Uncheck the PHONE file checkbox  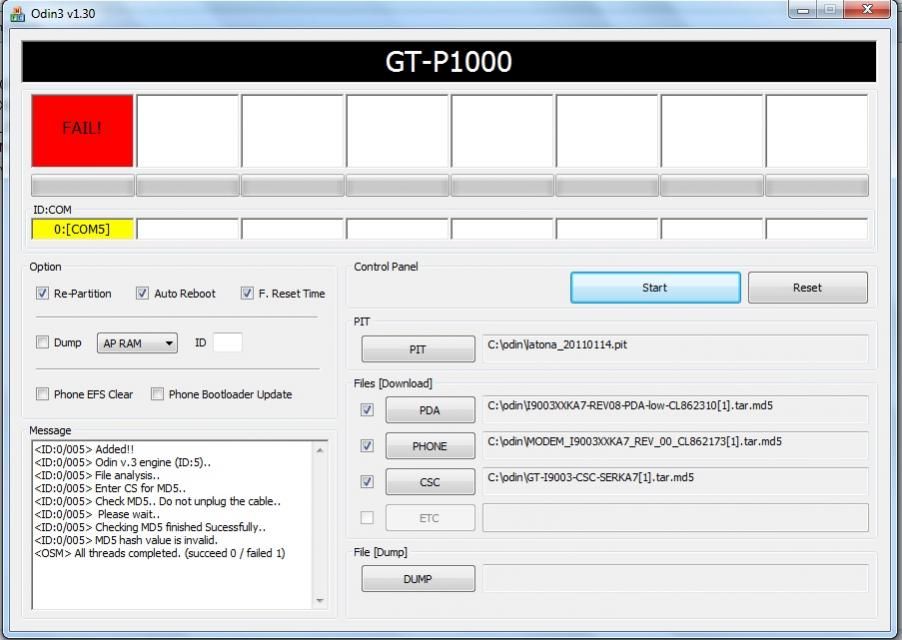[x=367, y=446]
